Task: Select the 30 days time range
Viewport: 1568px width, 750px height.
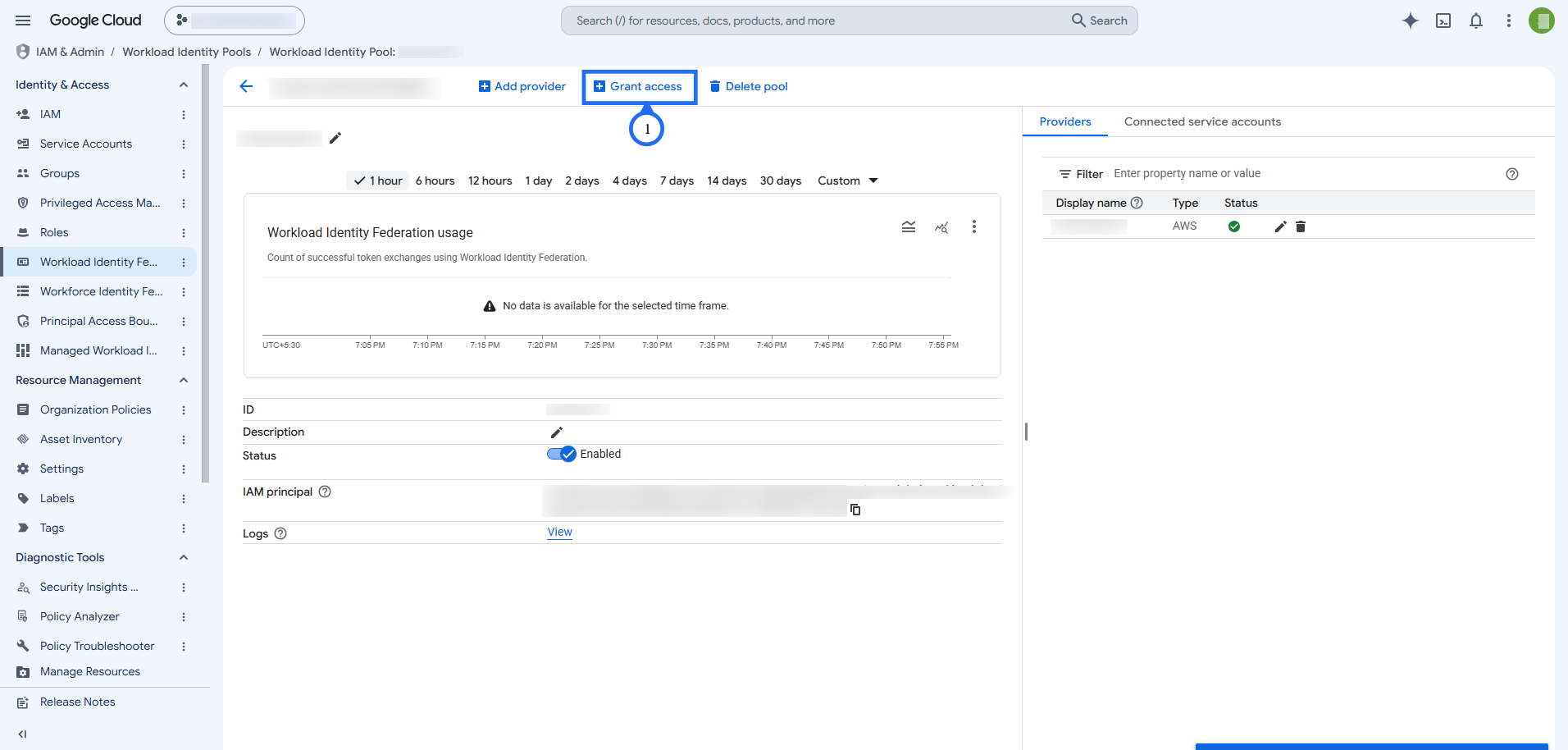Action: pos(781,181)
